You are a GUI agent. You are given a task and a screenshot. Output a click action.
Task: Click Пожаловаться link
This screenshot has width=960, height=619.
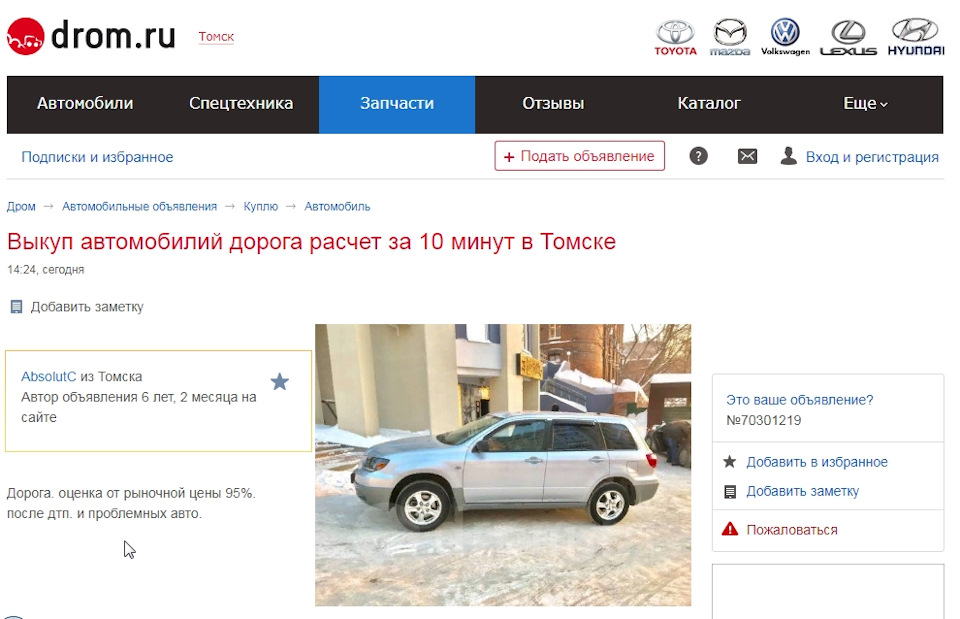tap(792, 530)
